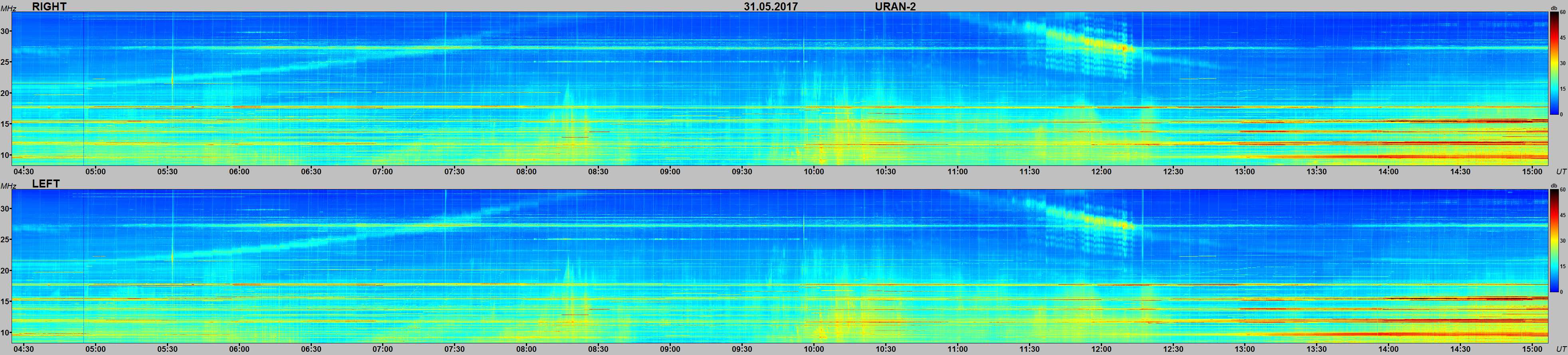The image size is (1568, 355).
Task: Click the 09:00 tick under RIGHT spectrogram
Action: click(x=670, y=172)
